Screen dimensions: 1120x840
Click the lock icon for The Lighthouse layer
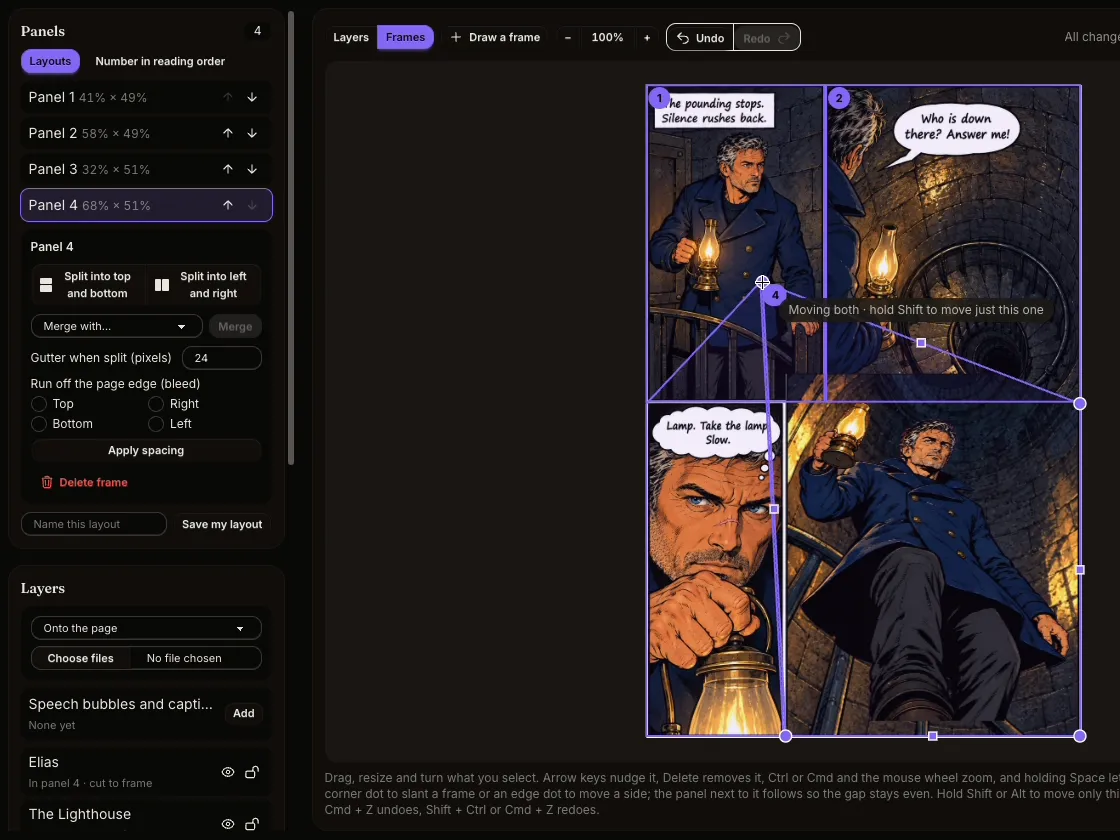[x=252, y=824]
